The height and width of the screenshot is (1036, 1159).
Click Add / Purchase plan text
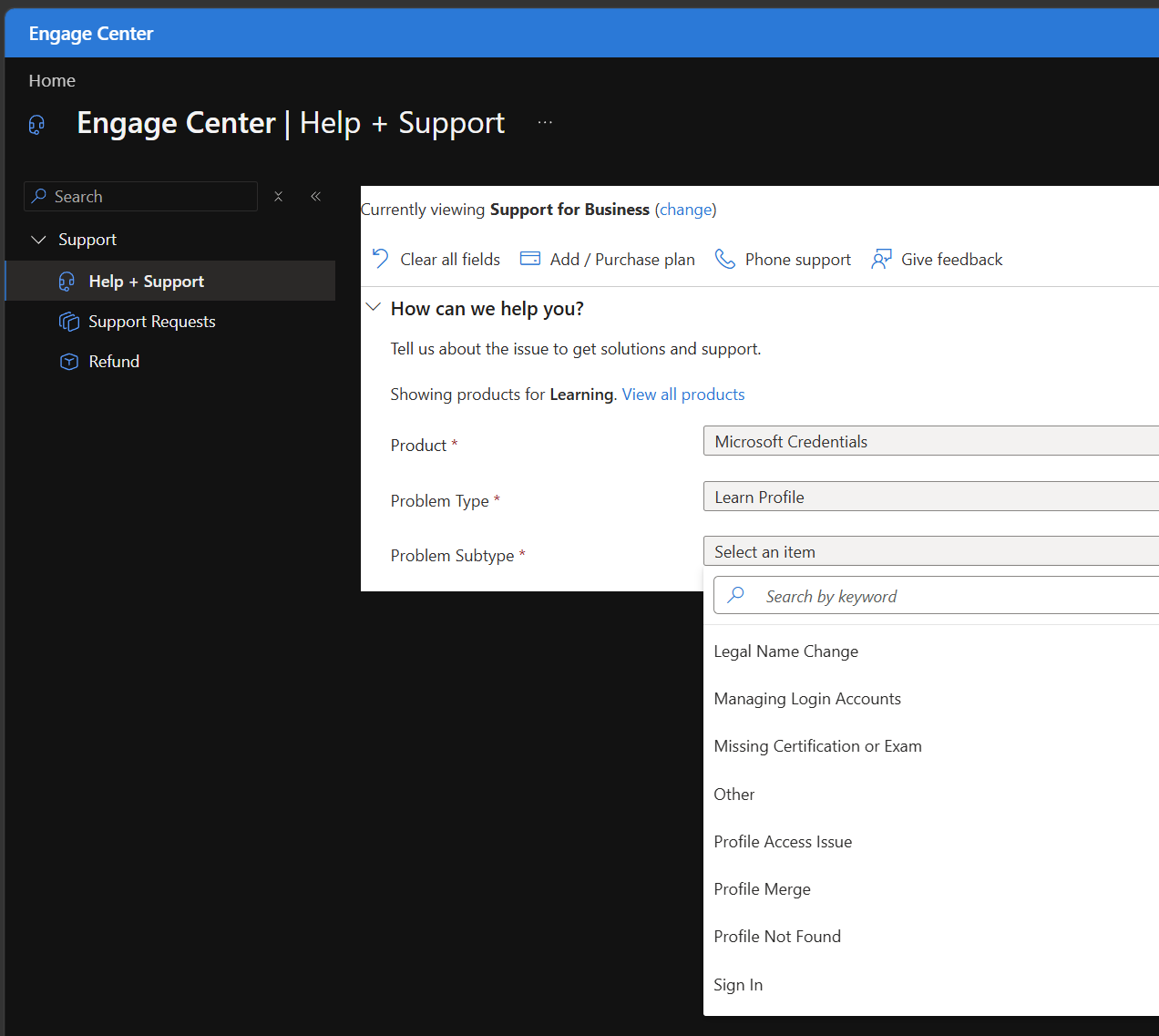[622, 260]
